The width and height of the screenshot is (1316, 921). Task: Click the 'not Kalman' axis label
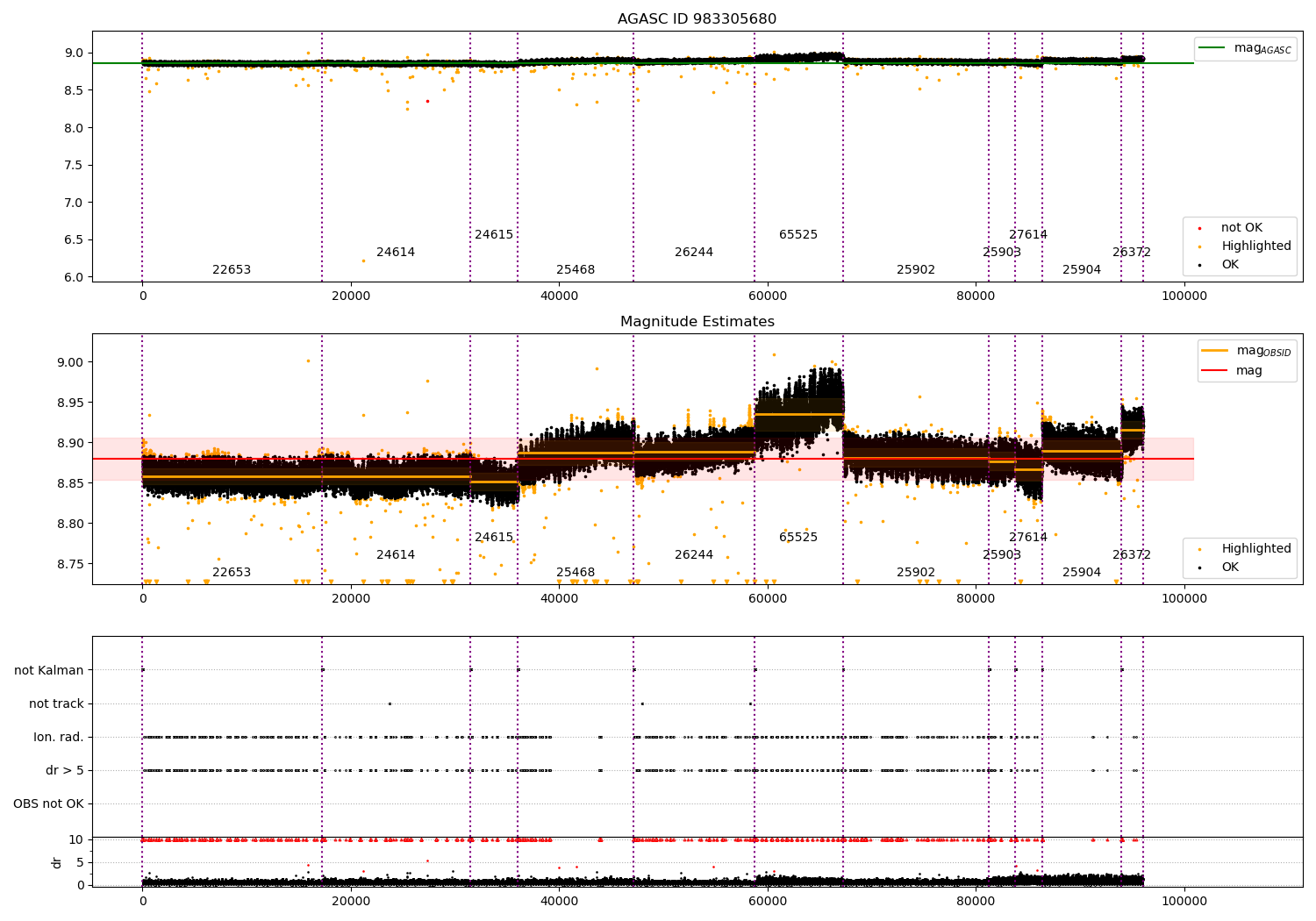click(x=49, y=670)
